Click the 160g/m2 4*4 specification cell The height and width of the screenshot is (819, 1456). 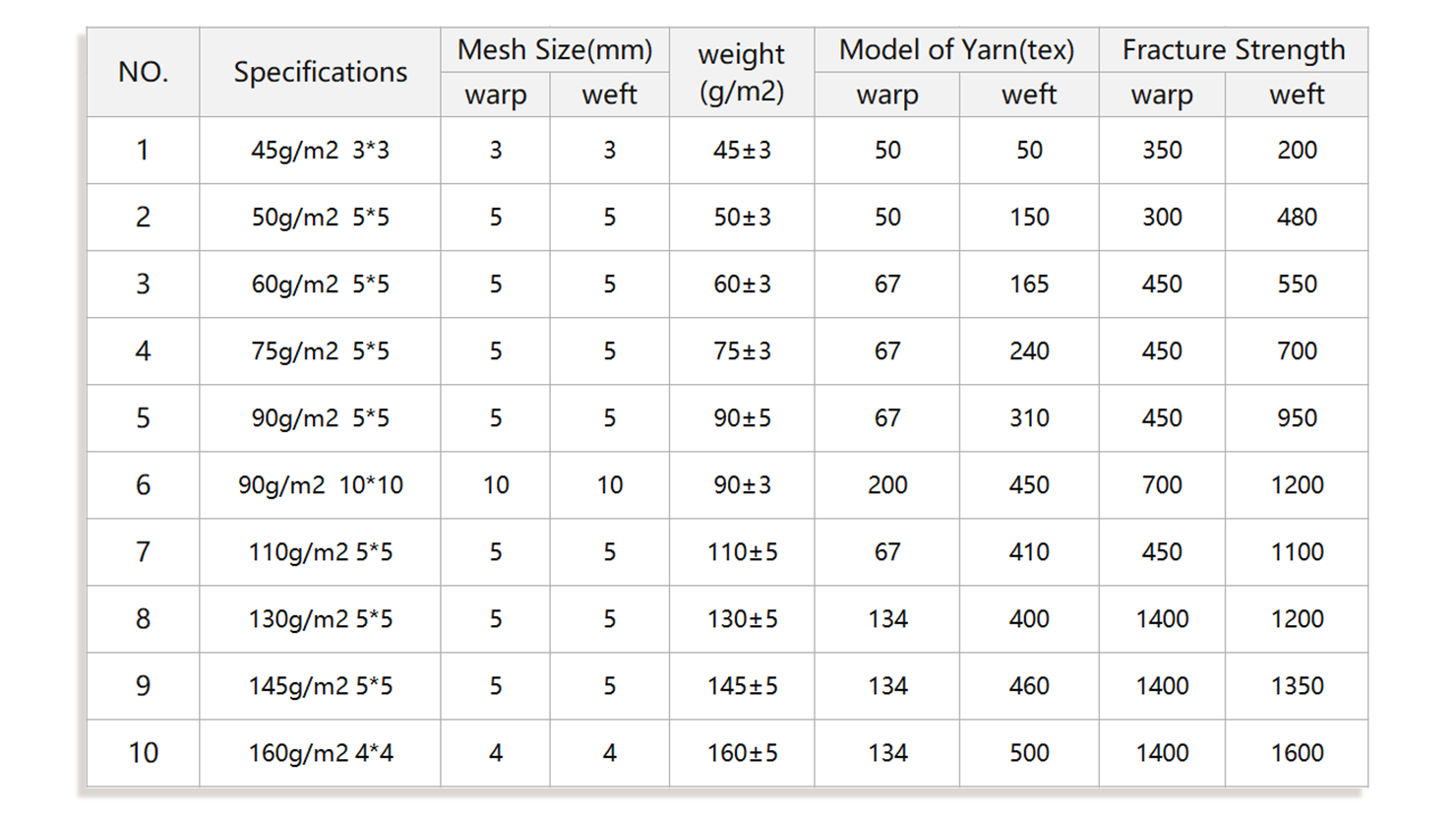[x=320, y=753]
